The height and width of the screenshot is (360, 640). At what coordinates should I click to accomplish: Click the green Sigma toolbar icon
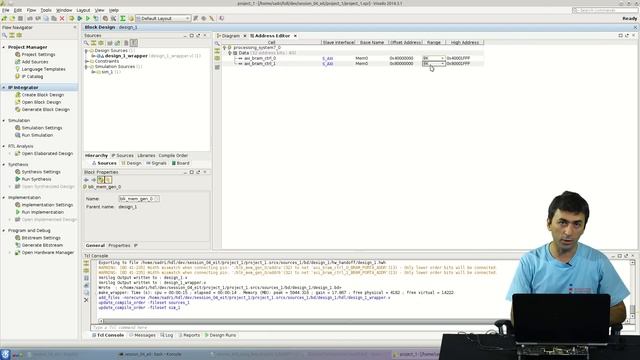pyautogui.click(x=122, y=18)
